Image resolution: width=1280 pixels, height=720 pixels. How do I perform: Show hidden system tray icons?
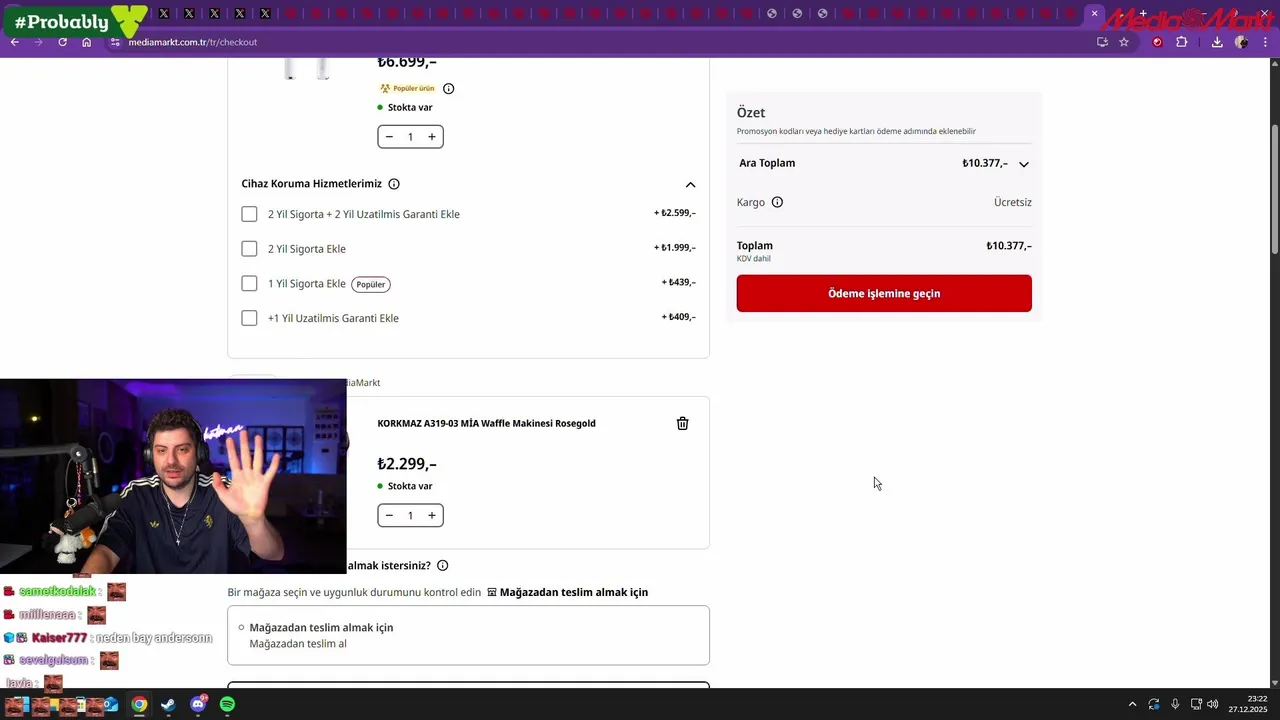pyautogui.click(x=1132, y=705)
